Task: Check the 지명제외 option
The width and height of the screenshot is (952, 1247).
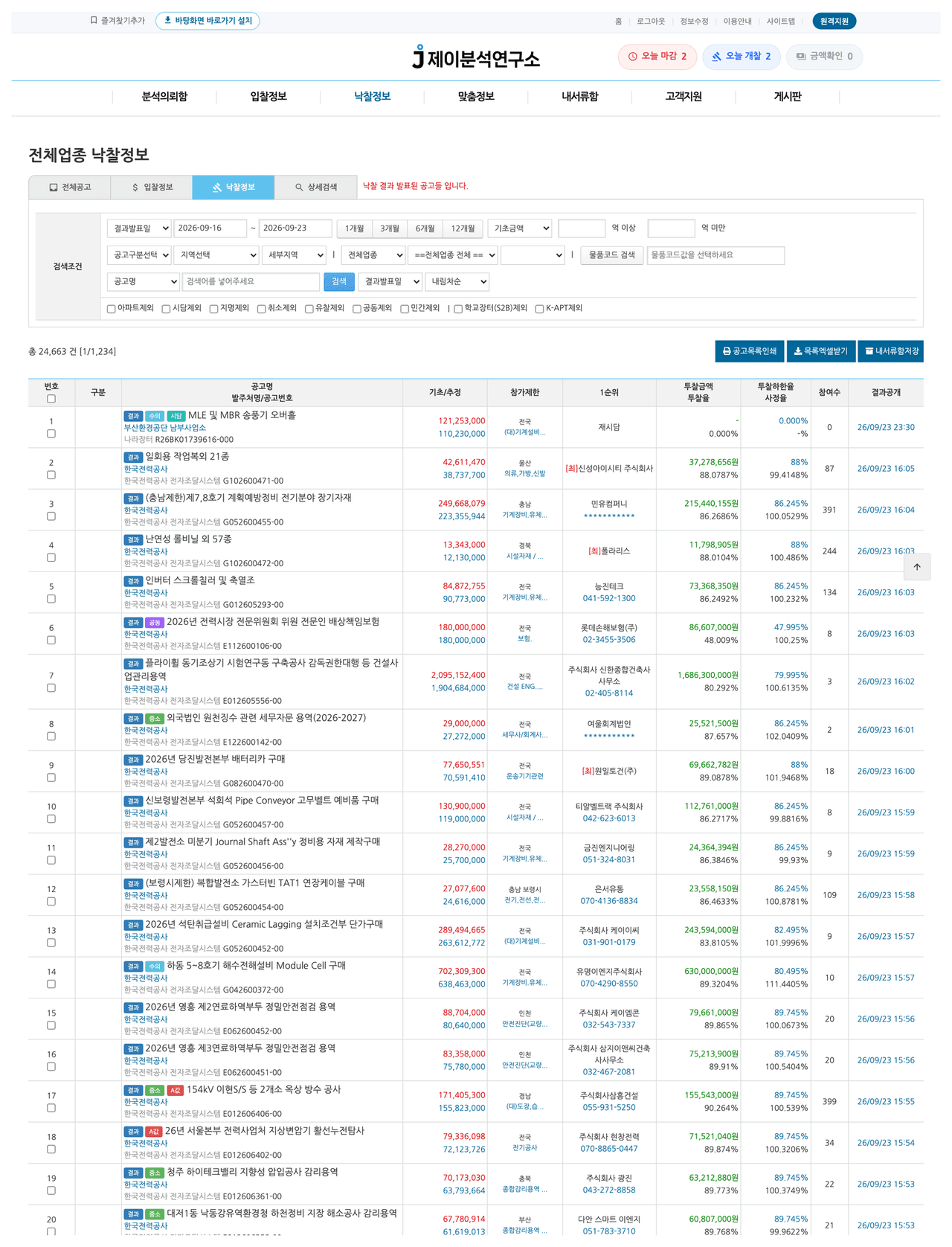Action: pos(213,309)
